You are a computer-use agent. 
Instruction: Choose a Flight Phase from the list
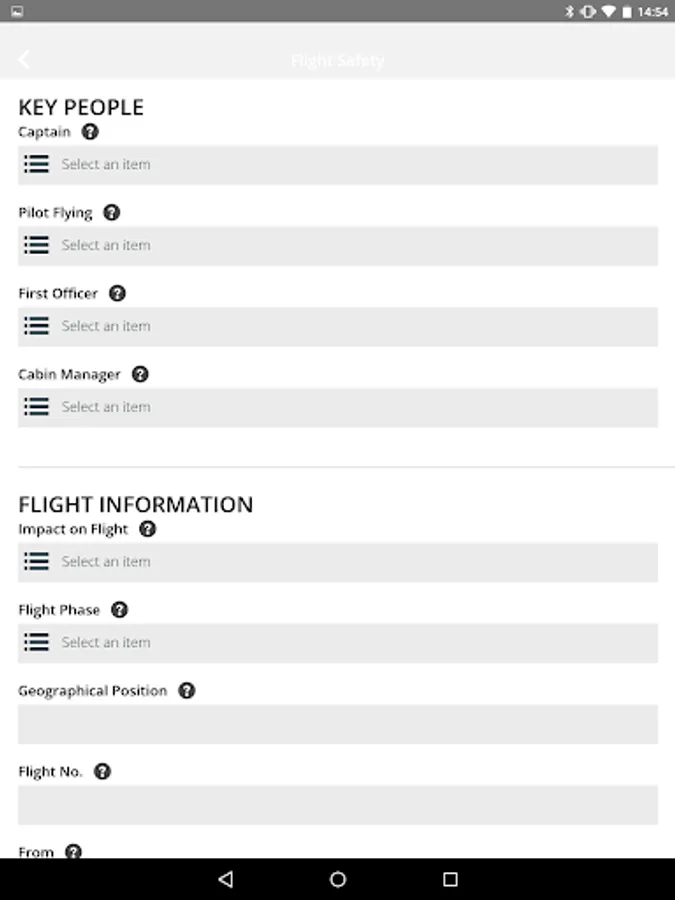(x=338, y=643)
